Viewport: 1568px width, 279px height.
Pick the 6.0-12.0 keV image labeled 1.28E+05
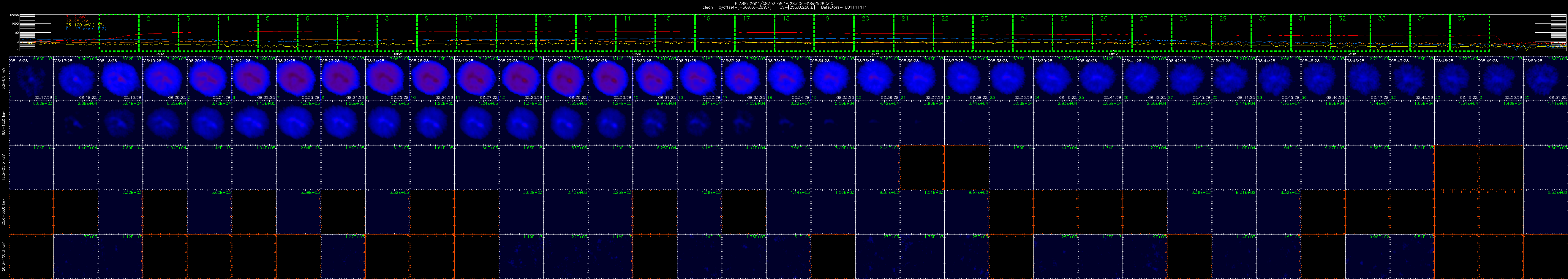point(343,123)
